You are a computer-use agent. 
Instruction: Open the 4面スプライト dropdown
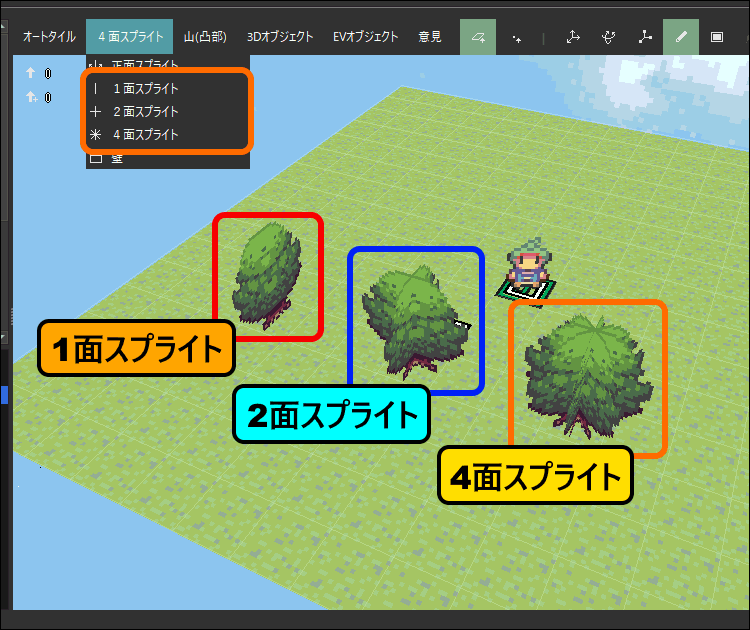(x=130, y=37)
